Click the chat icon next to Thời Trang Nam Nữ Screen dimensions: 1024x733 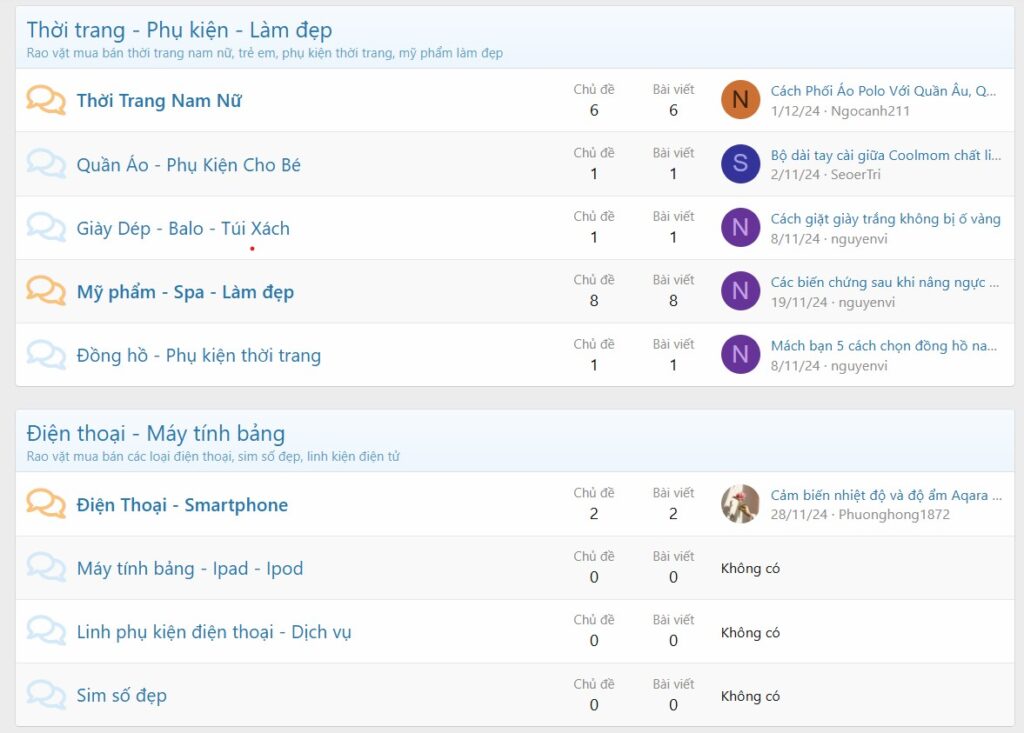(x=46, y=100)
